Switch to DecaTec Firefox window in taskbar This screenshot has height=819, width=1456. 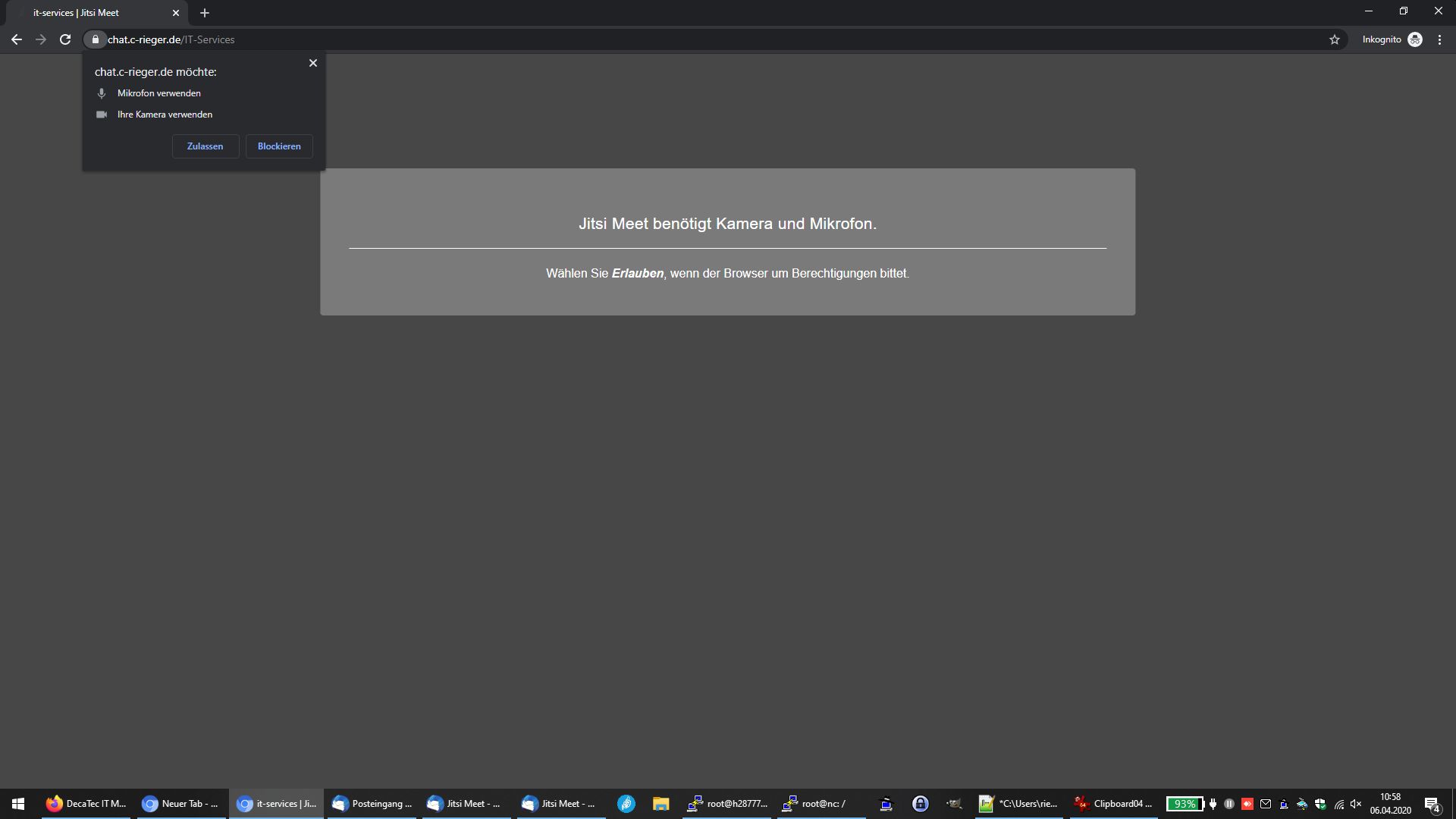coord(86,804)
